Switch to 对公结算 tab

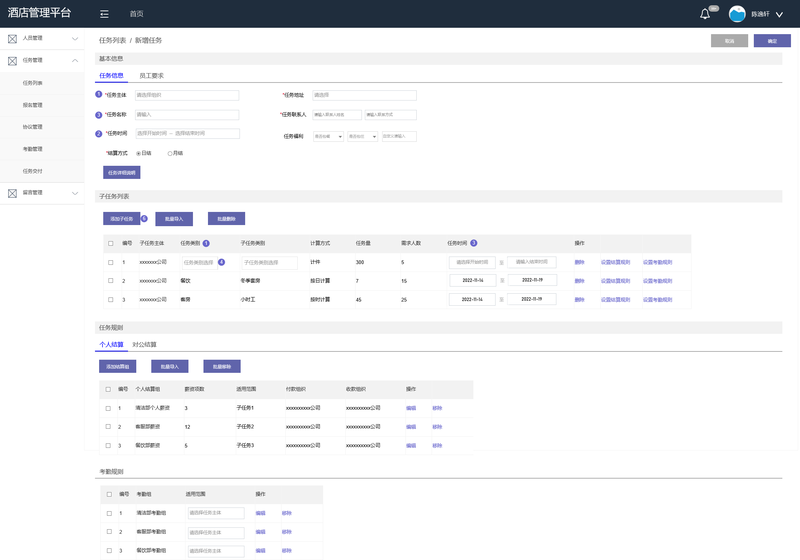[x=144, y=345]
